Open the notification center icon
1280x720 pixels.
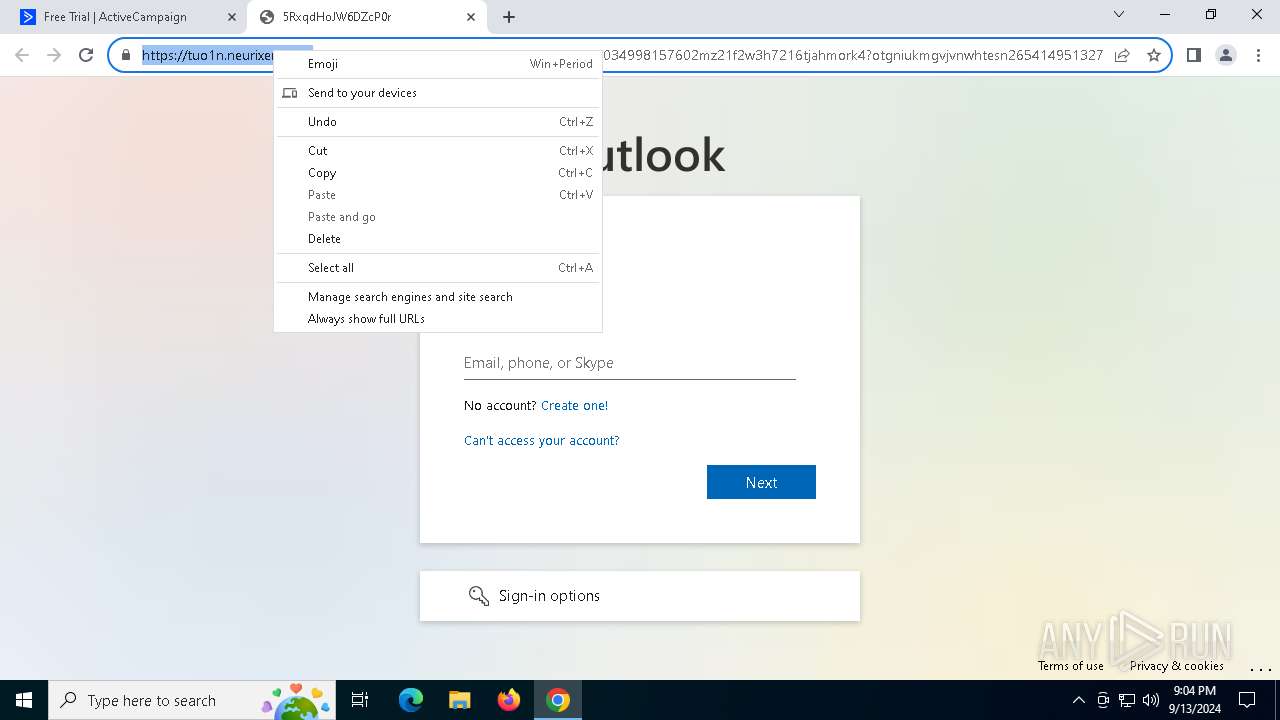click(x=1247, y=700)
